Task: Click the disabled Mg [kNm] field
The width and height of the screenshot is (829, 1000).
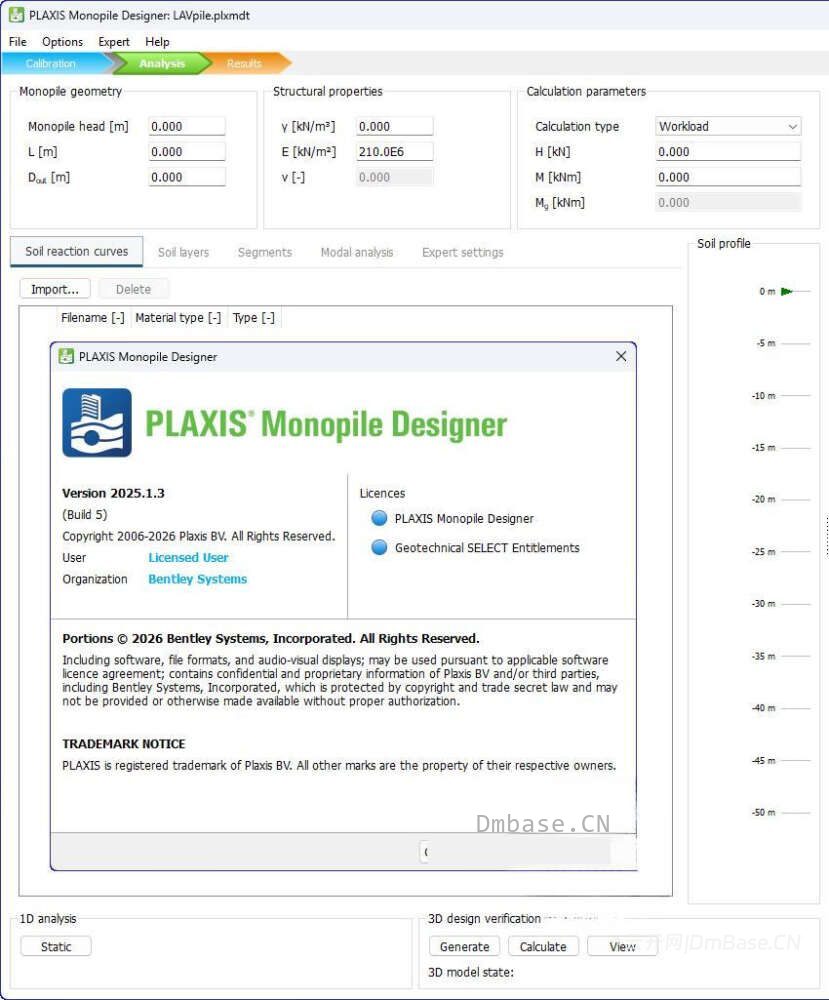Action: coord(728,203)
